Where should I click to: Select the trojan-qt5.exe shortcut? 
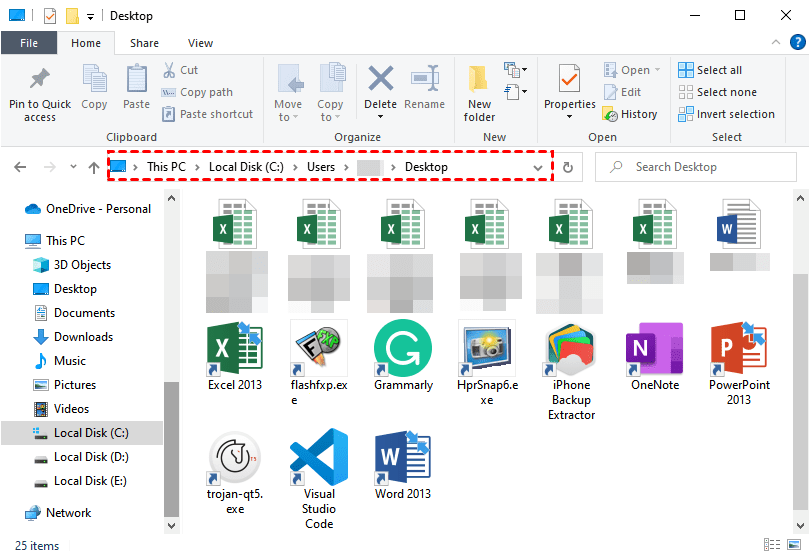pos(235,473)
